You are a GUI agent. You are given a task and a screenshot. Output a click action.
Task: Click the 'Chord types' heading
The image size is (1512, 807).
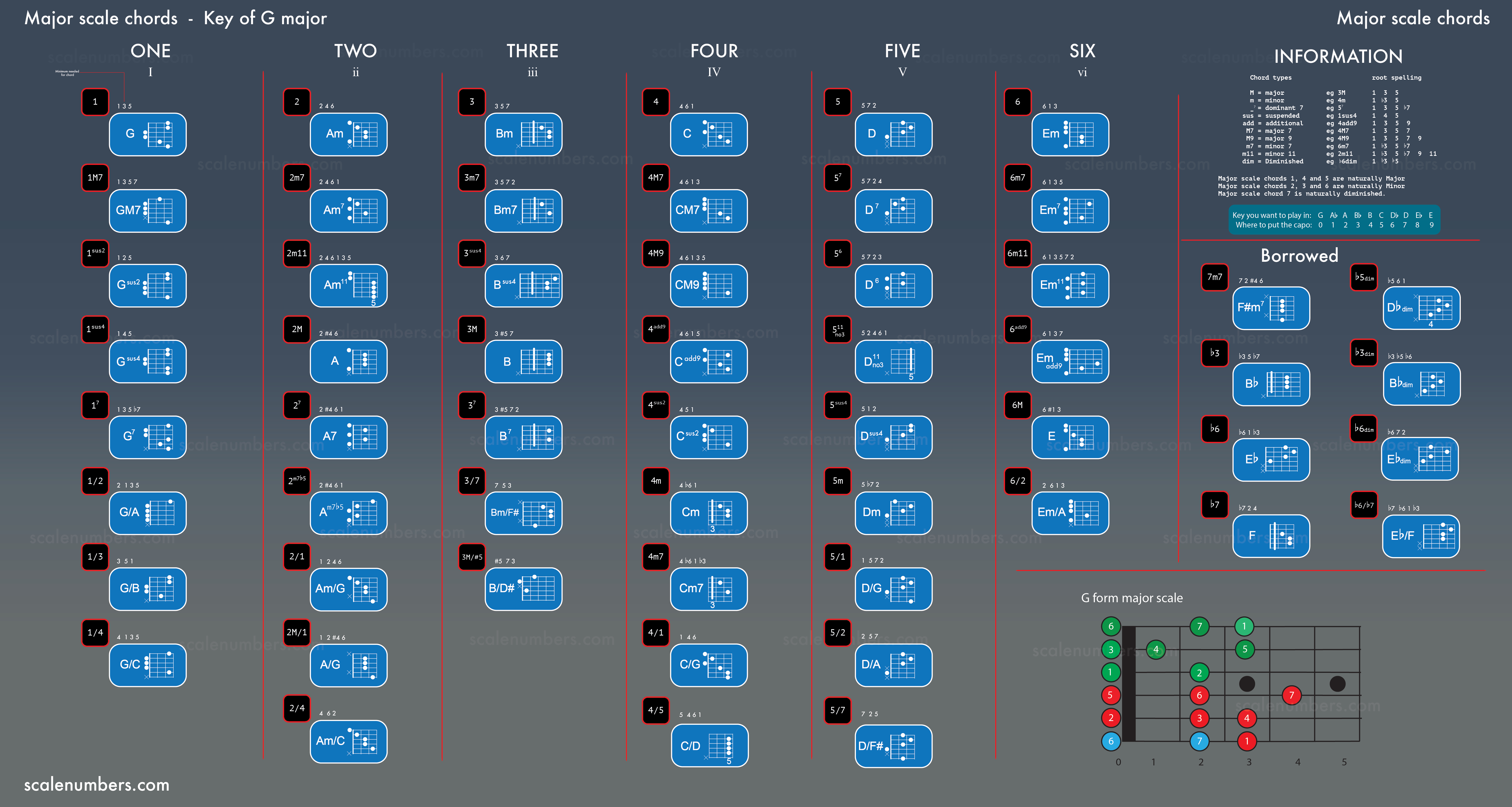1270,77
